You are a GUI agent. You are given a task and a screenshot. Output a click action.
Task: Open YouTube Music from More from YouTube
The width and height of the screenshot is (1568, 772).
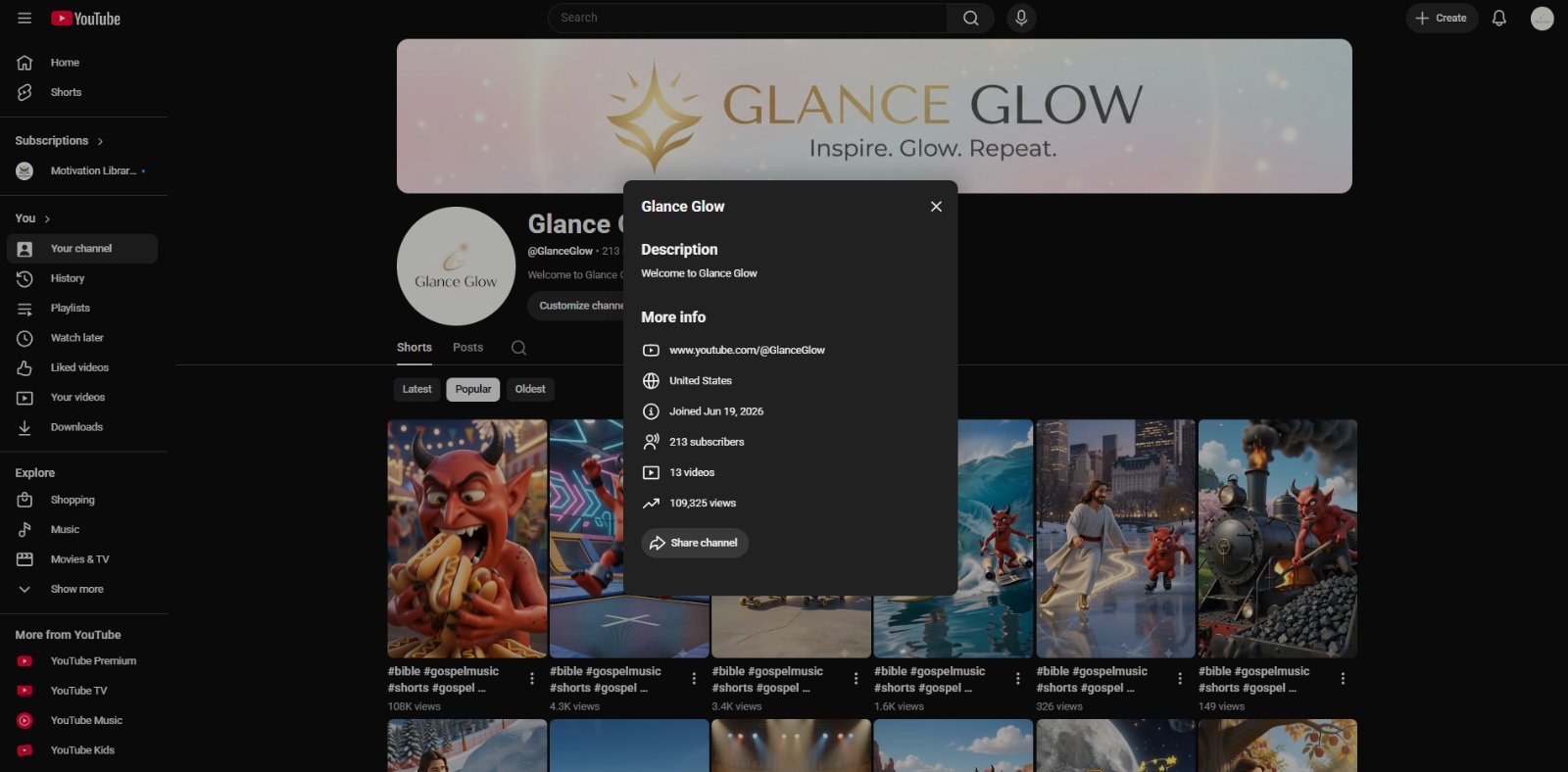[x=86, y=720]
